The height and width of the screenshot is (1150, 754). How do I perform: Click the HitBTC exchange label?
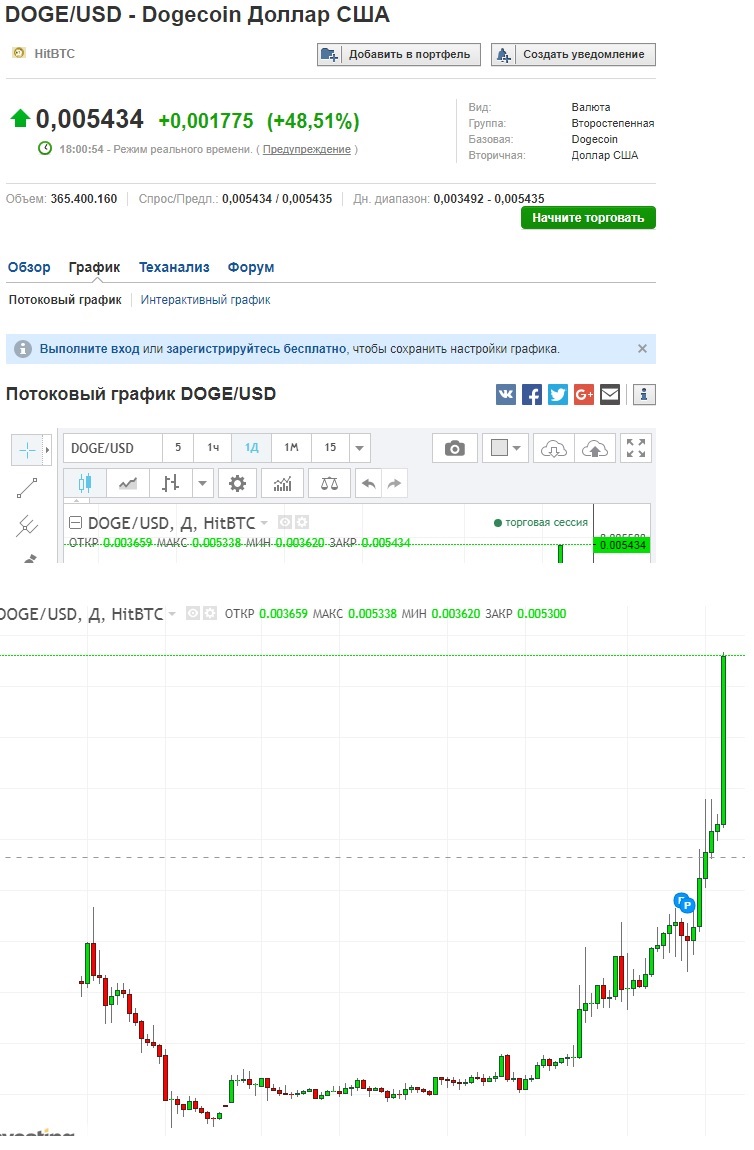[54, 54]
